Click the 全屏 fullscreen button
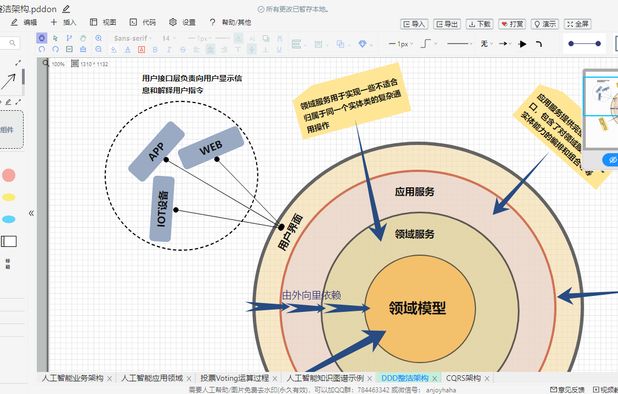The height and width of the screenshot is (394, 618). point(578,24)
